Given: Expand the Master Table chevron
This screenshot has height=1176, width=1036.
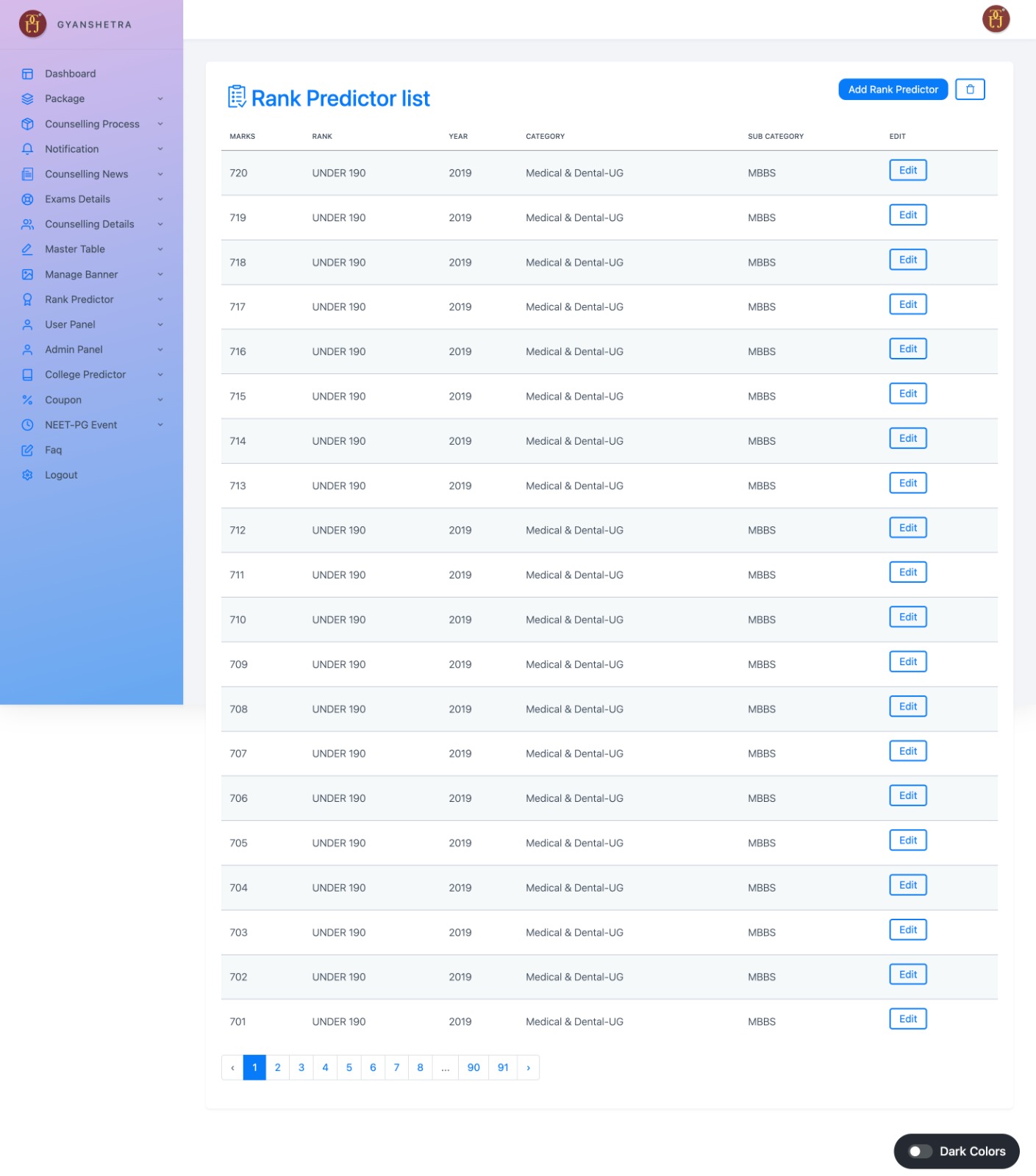Looking at the screenshot, I should coord(160,249).
